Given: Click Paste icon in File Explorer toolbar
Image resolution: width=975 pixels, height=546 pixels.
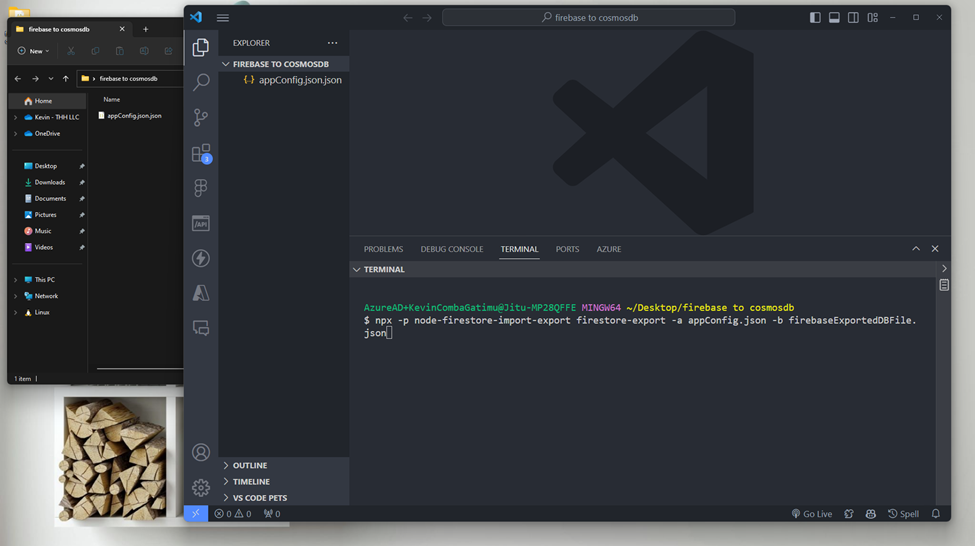Looking at the screenshot, I should pos(119,51).
